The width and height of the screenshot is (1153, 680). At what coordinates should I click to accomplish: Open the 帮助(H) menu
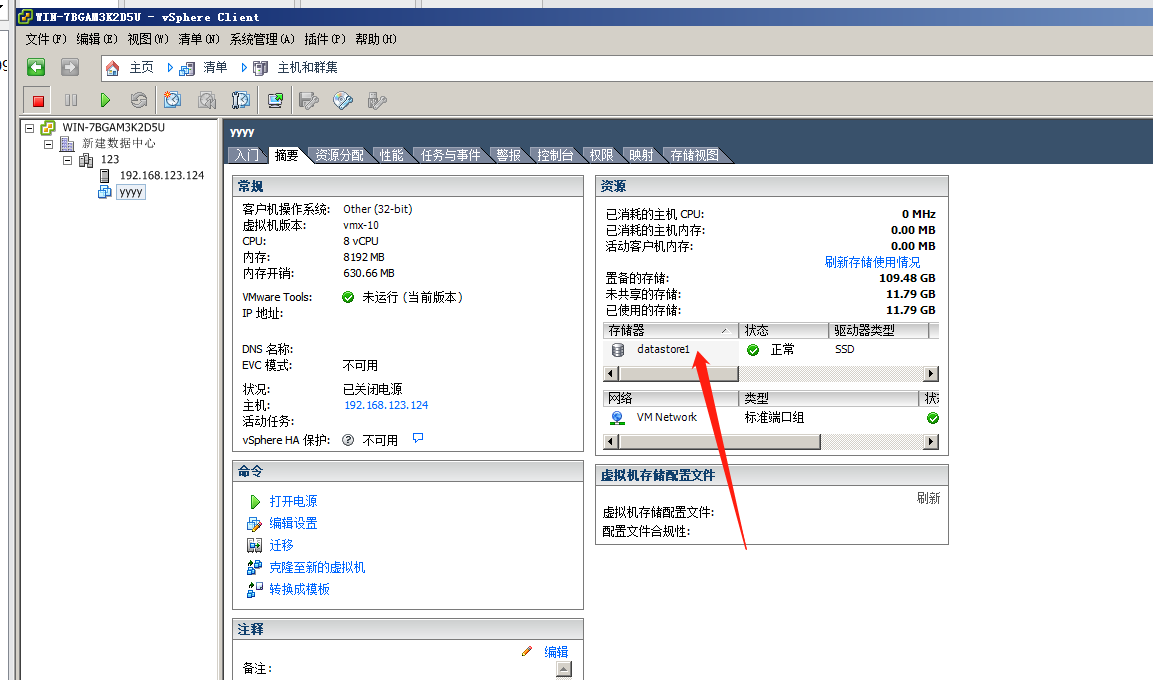375,39
